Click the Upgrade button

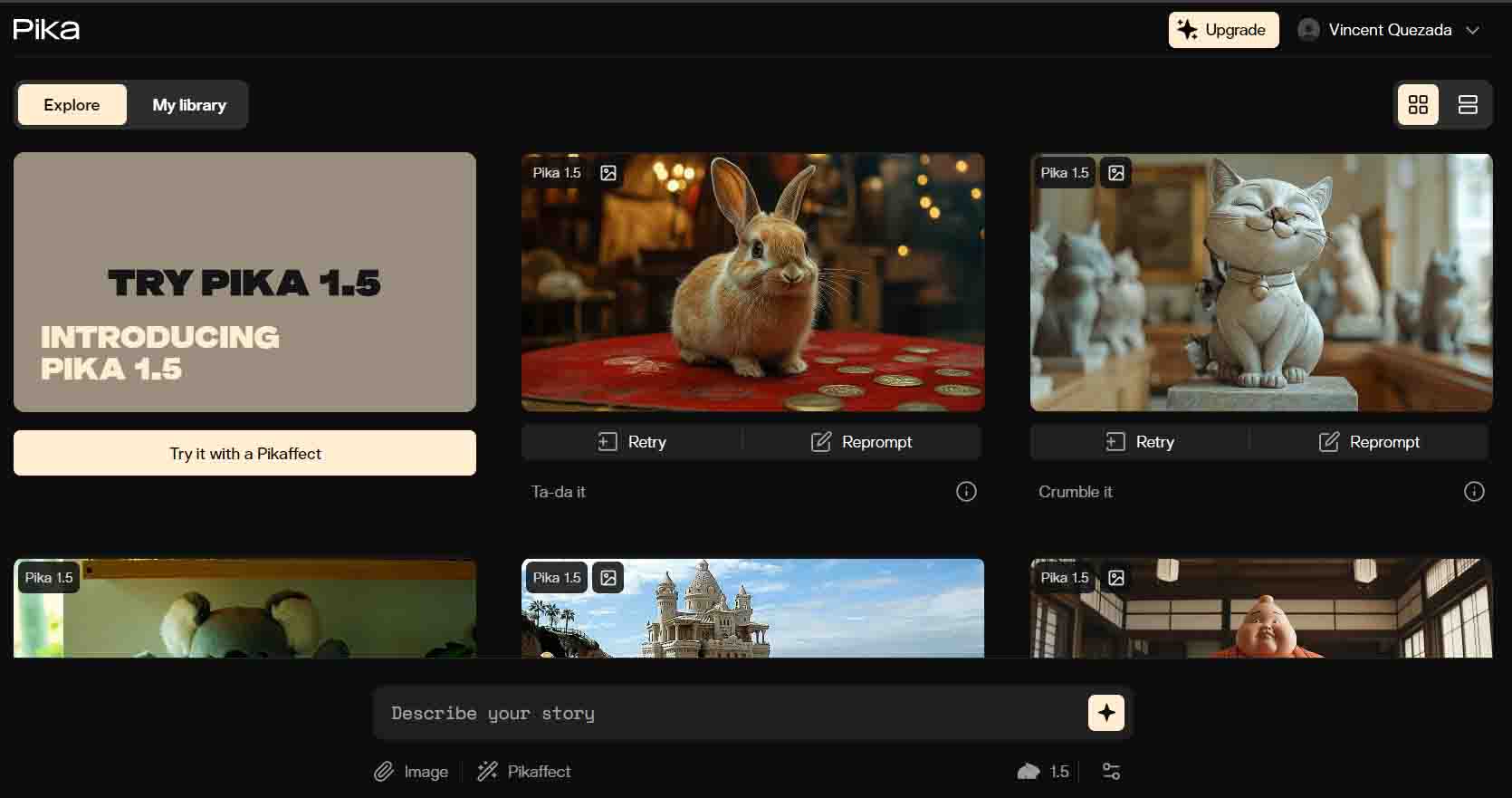coord(1223,30)
